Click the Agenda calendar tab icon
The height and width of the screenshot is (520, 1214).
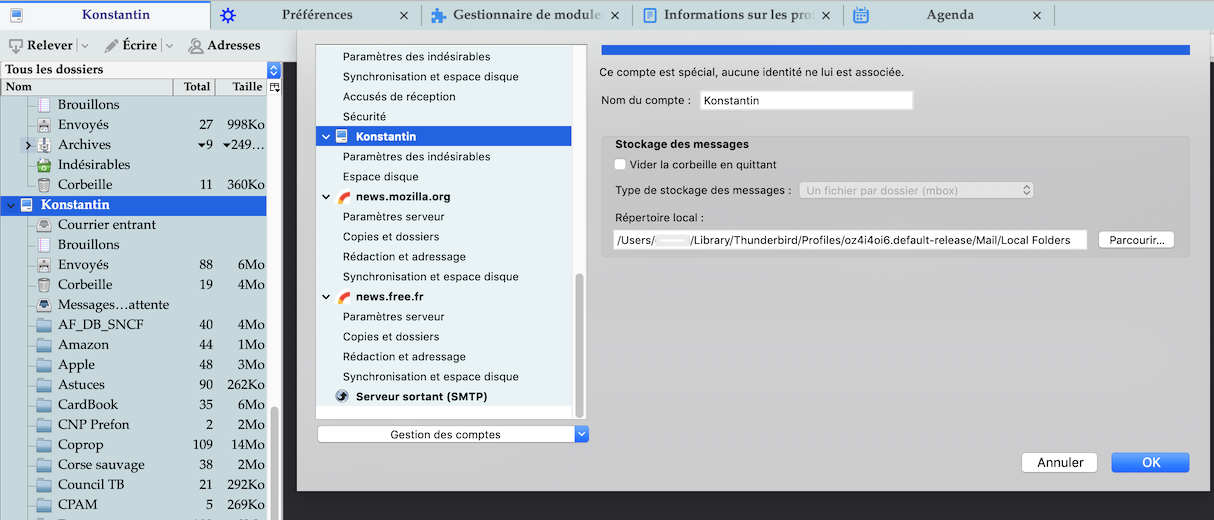point(861,15)
